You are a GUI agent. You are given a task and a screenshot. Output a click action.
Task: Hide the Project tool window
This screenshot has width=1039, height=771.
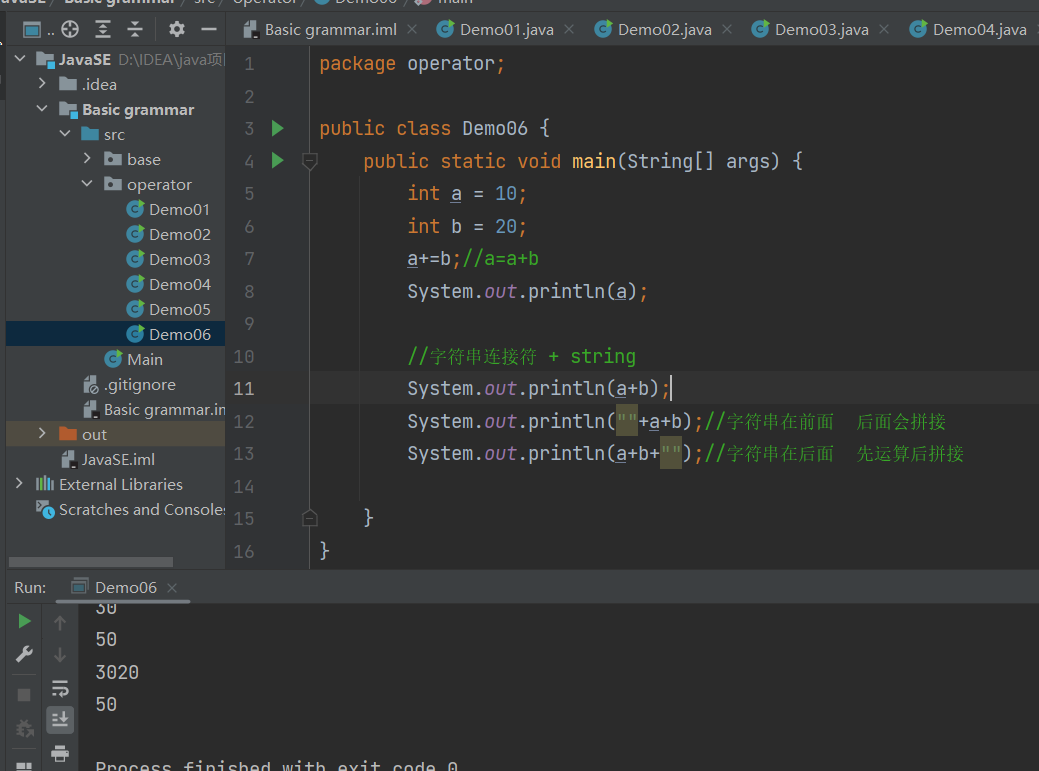click(x=208, y=29)
